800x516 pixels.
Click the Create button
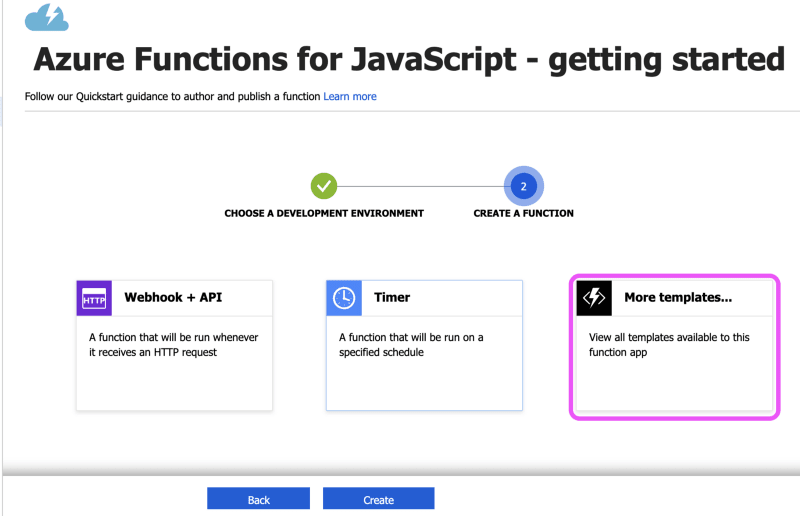(x=379, y=499)
